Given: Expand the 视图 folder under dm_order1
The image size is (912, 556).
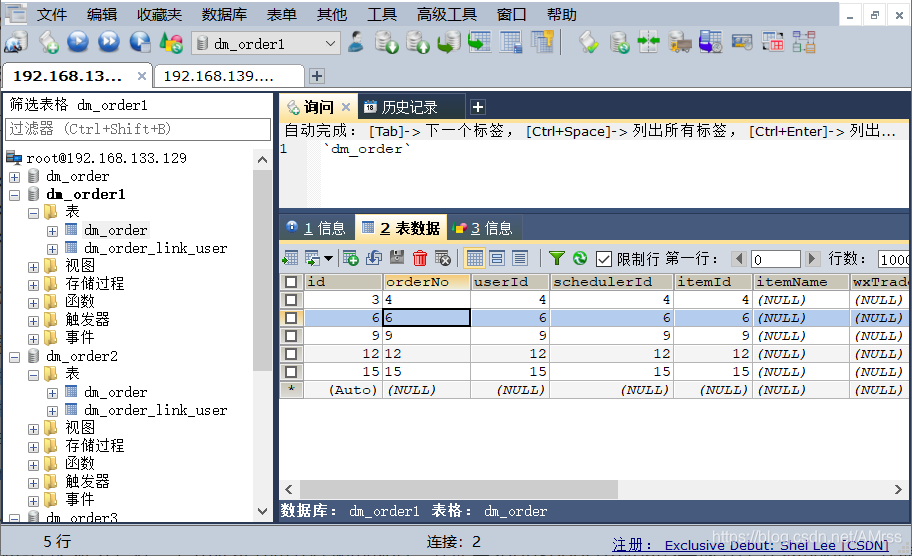Looking at the screenshot, I should (33, 267).
